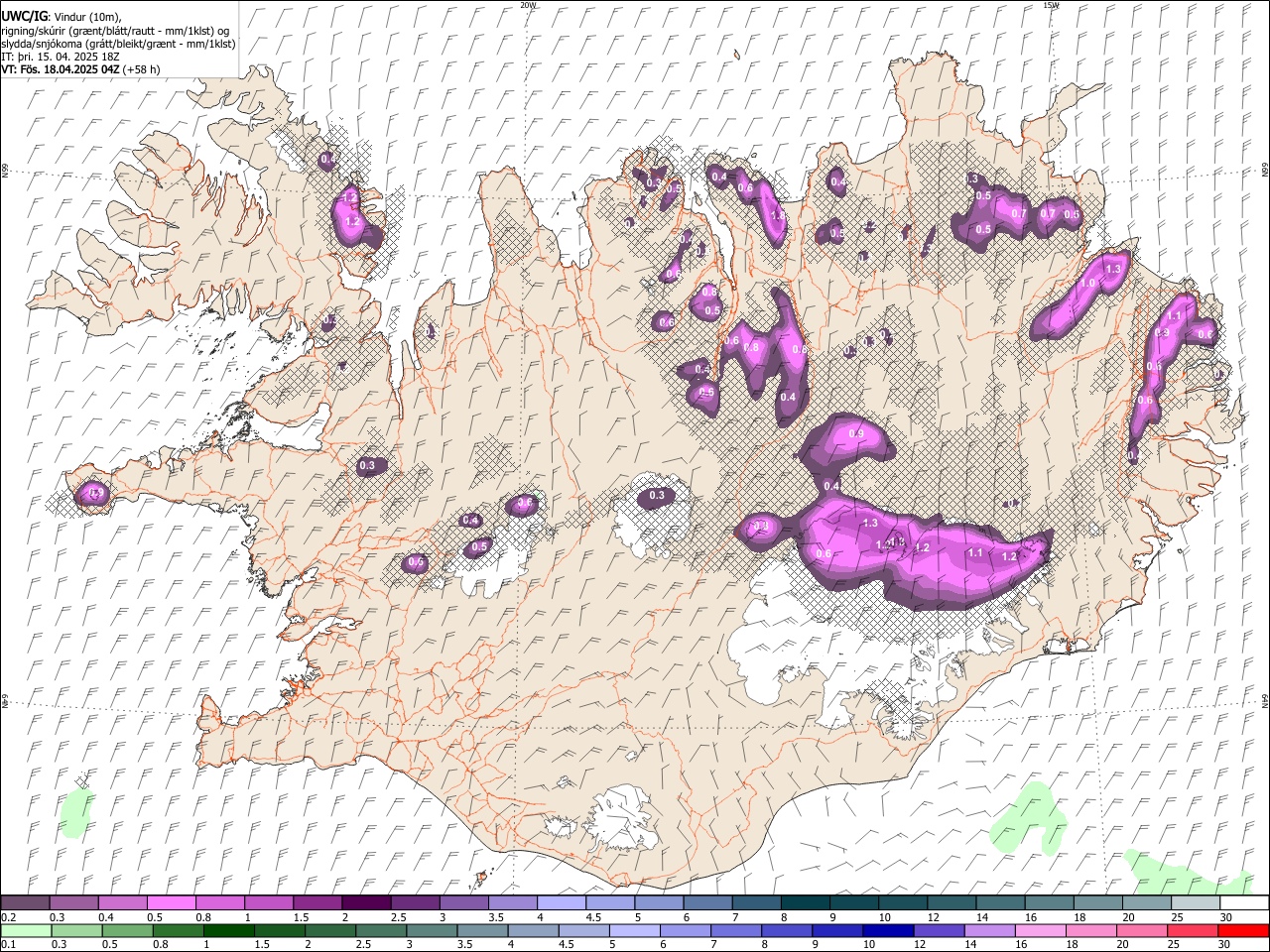Click the dark mauve 0.2 swatch in upper scale
This screenshot has width=1270, height=952.
(25, 903)
